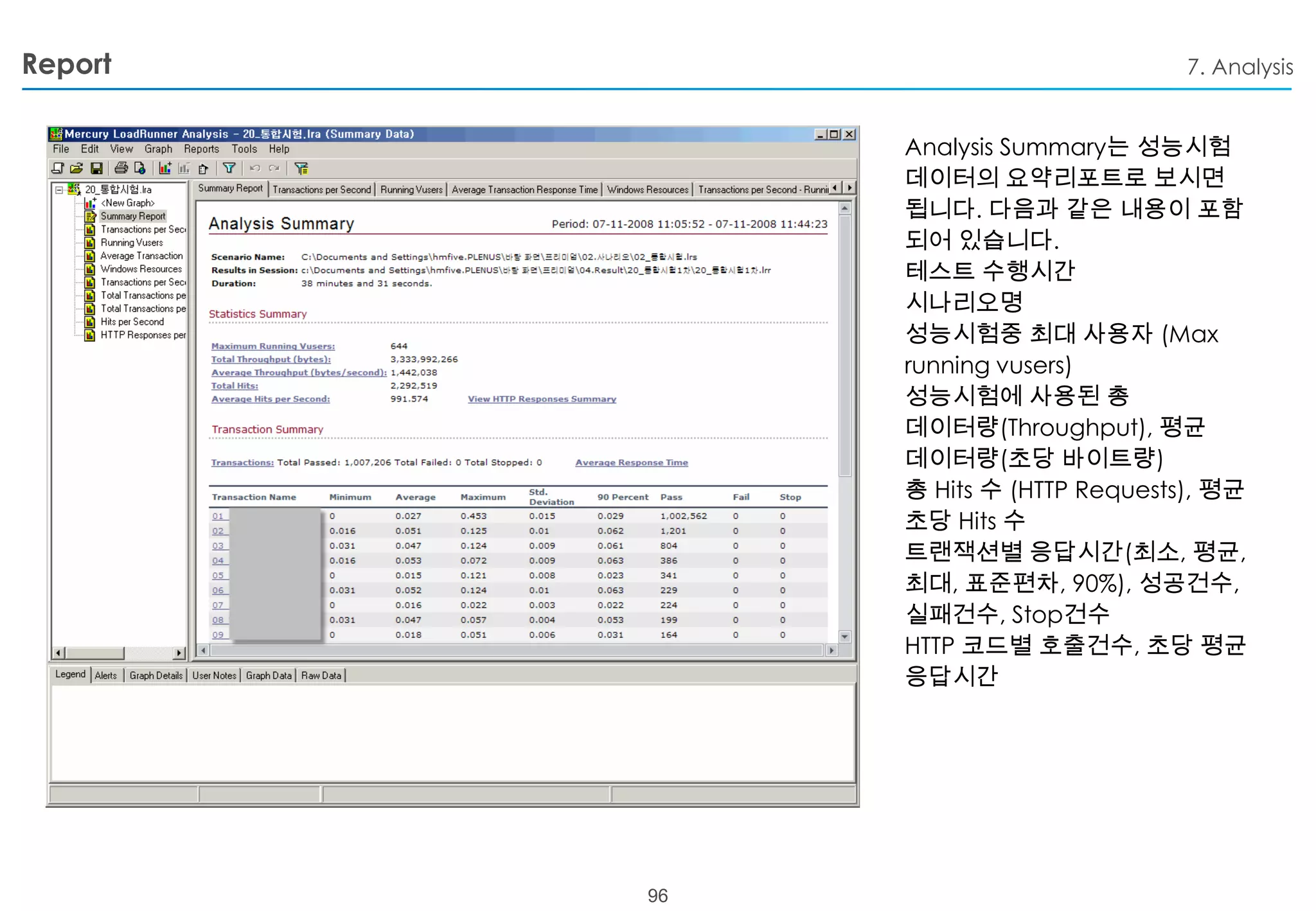1316x911 pixels.
Task: Click the Average Response Time link
Action: [x=632, y=463]
